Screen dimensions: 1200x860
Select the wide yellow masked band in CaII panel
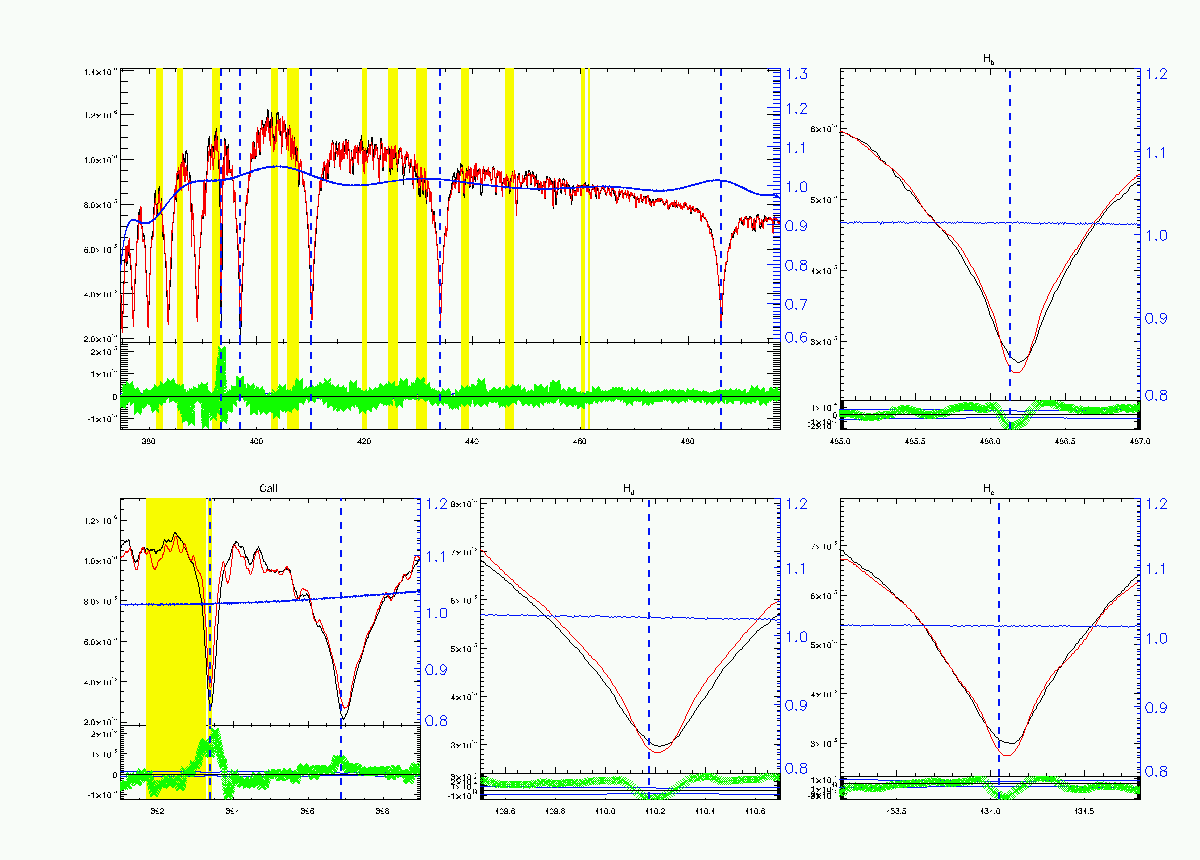click(x=176, y=647)
